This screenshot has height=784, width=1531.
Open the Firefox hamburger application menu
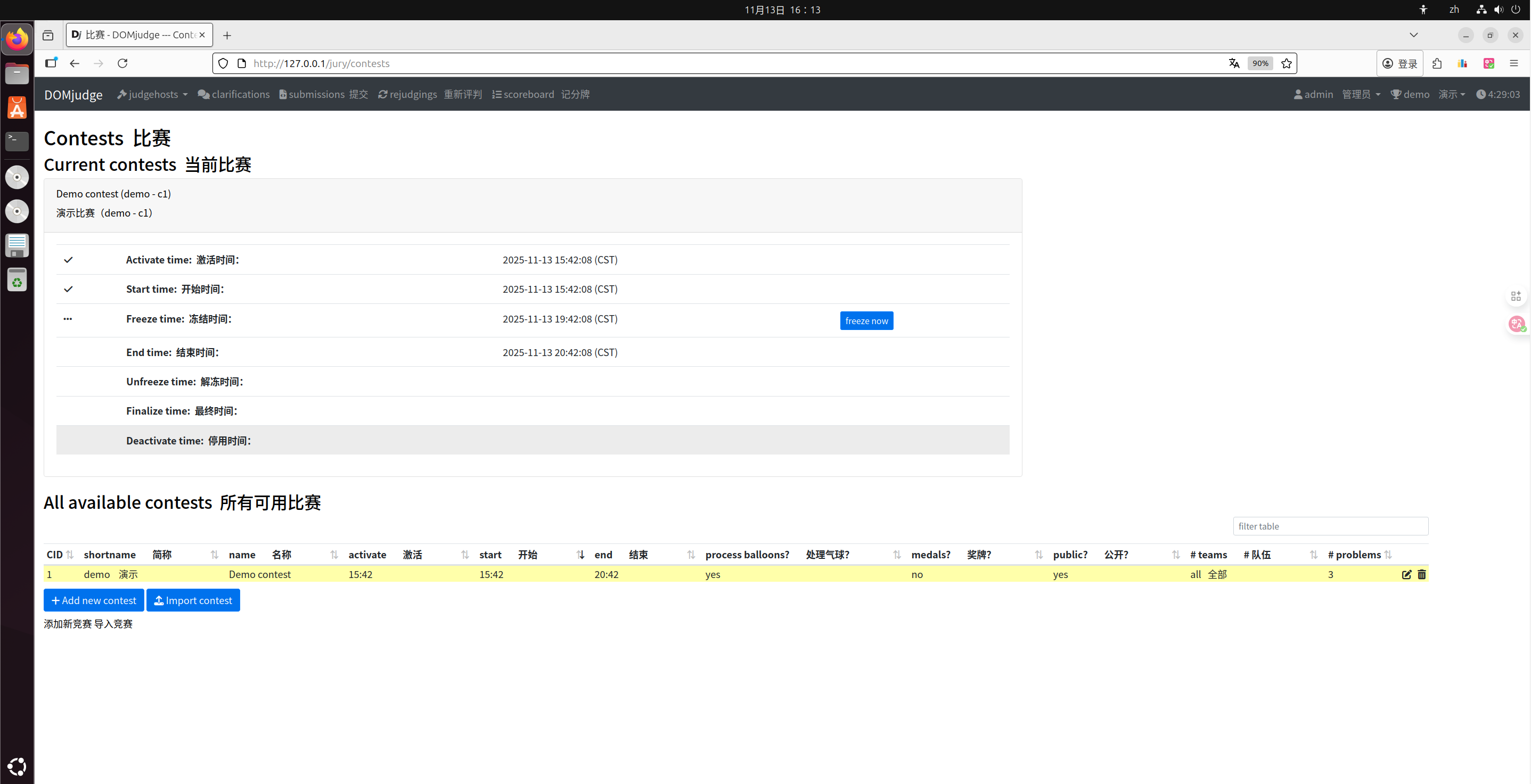pyautogui.click(x=1513, y=63)
